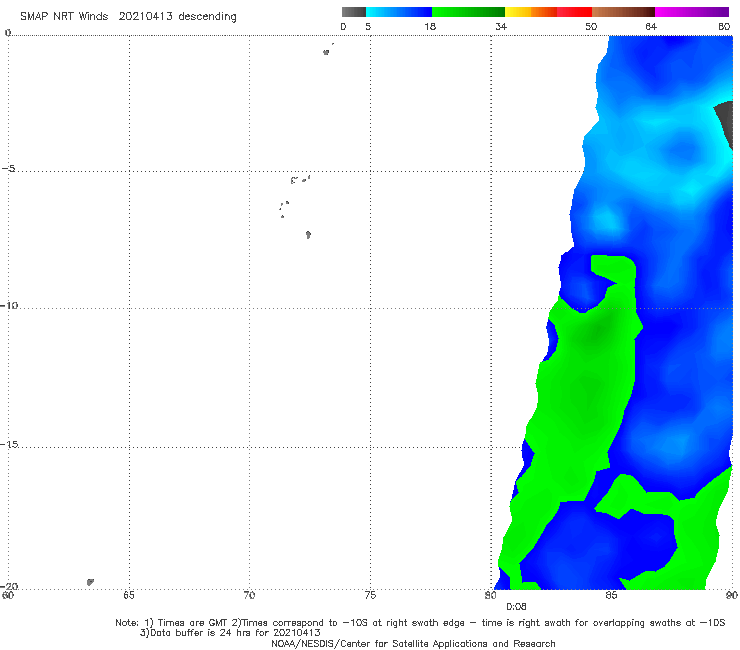The image size is (740, 650).
Task: Click the color bar label '34'
Action: 501,26
